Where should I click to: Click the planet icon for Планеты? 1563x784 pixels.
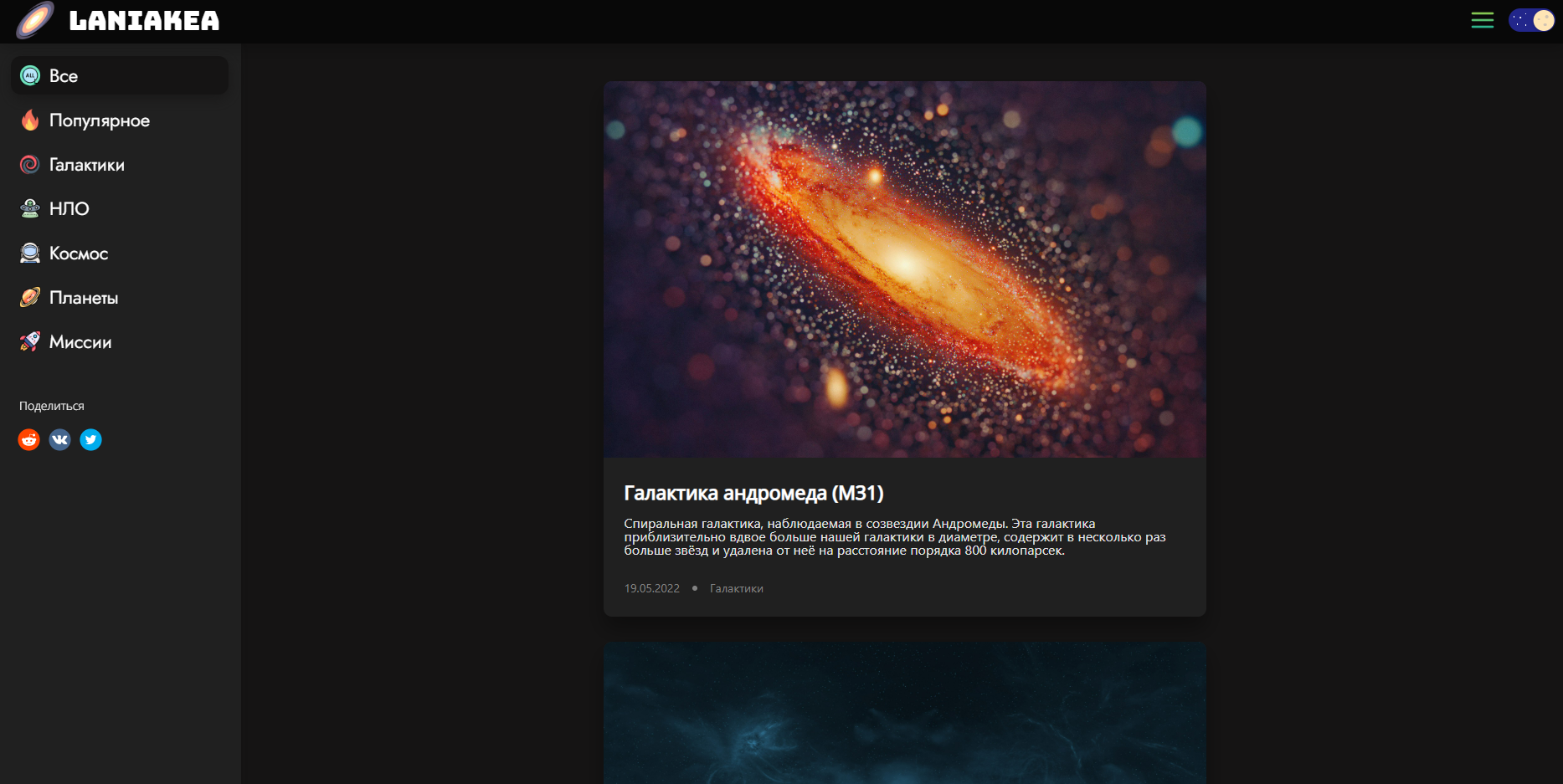point(30,297)
